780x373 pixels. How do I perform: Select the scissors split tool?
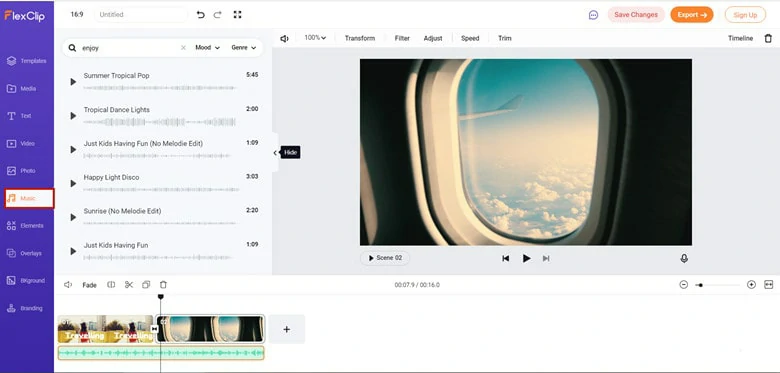pyautogui.click(x=129, y=285)
